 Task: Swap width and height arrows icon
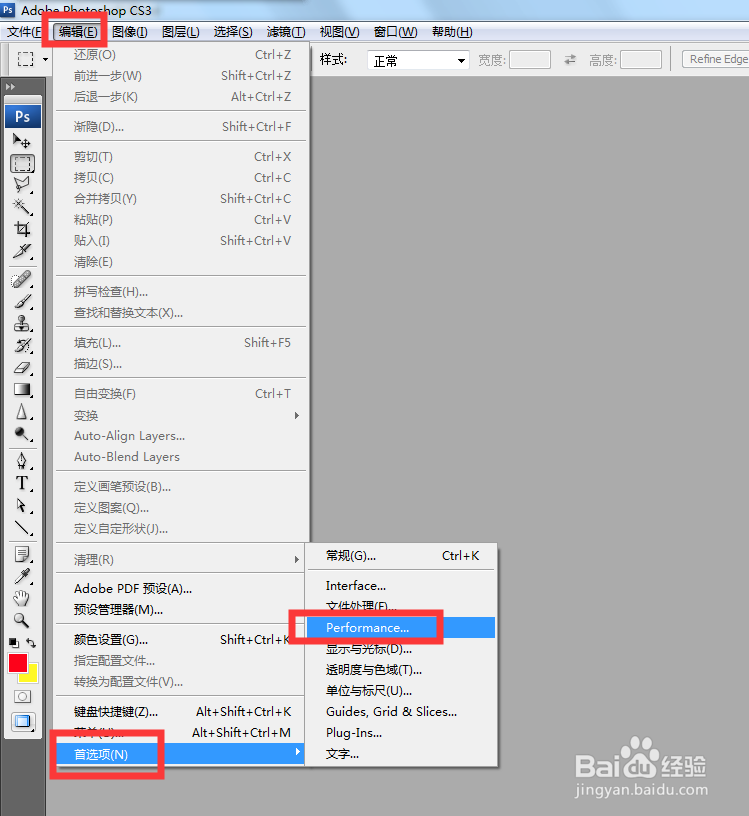[570, 60]
